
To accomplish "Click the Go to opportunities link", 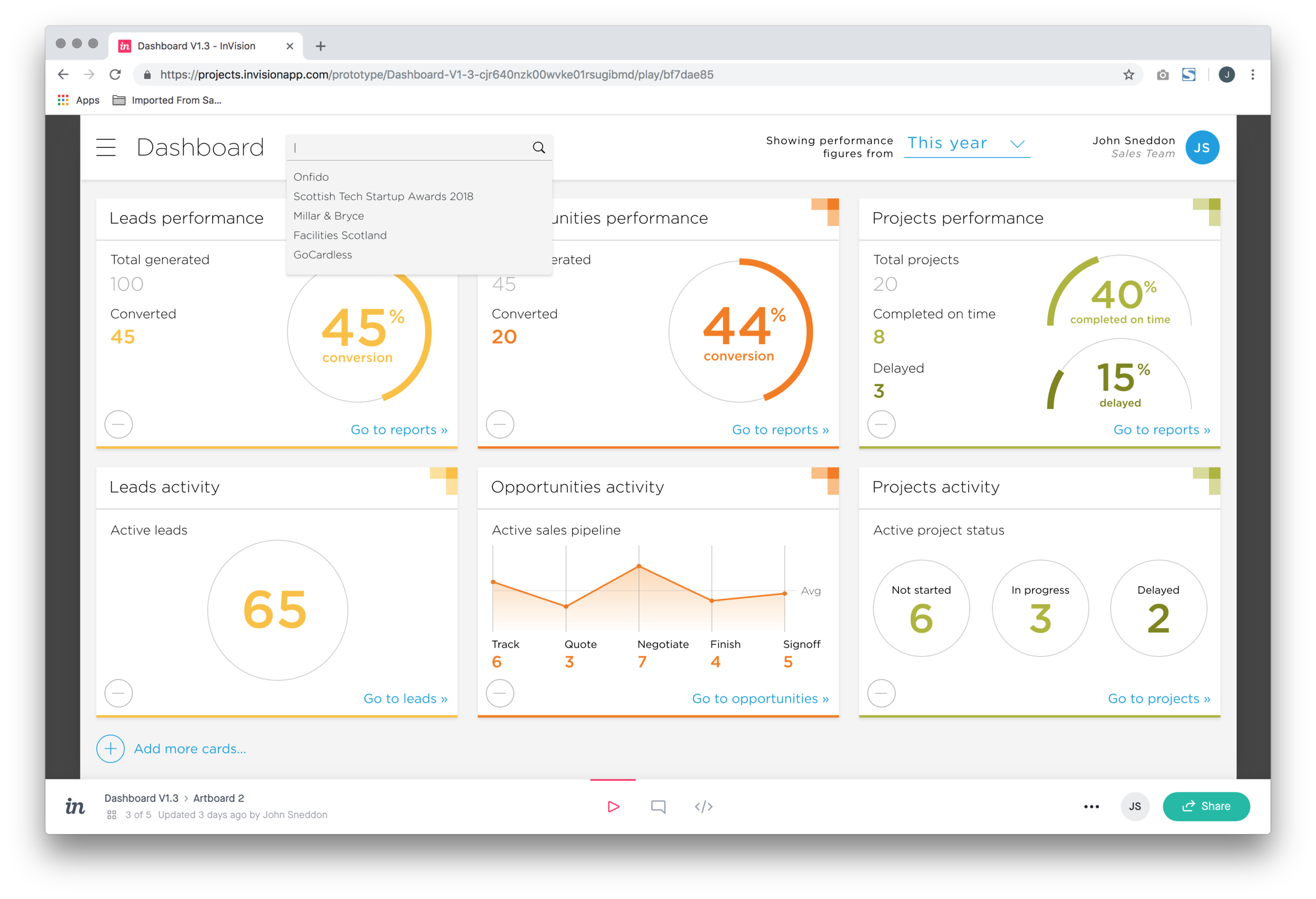I will [760, 698].
